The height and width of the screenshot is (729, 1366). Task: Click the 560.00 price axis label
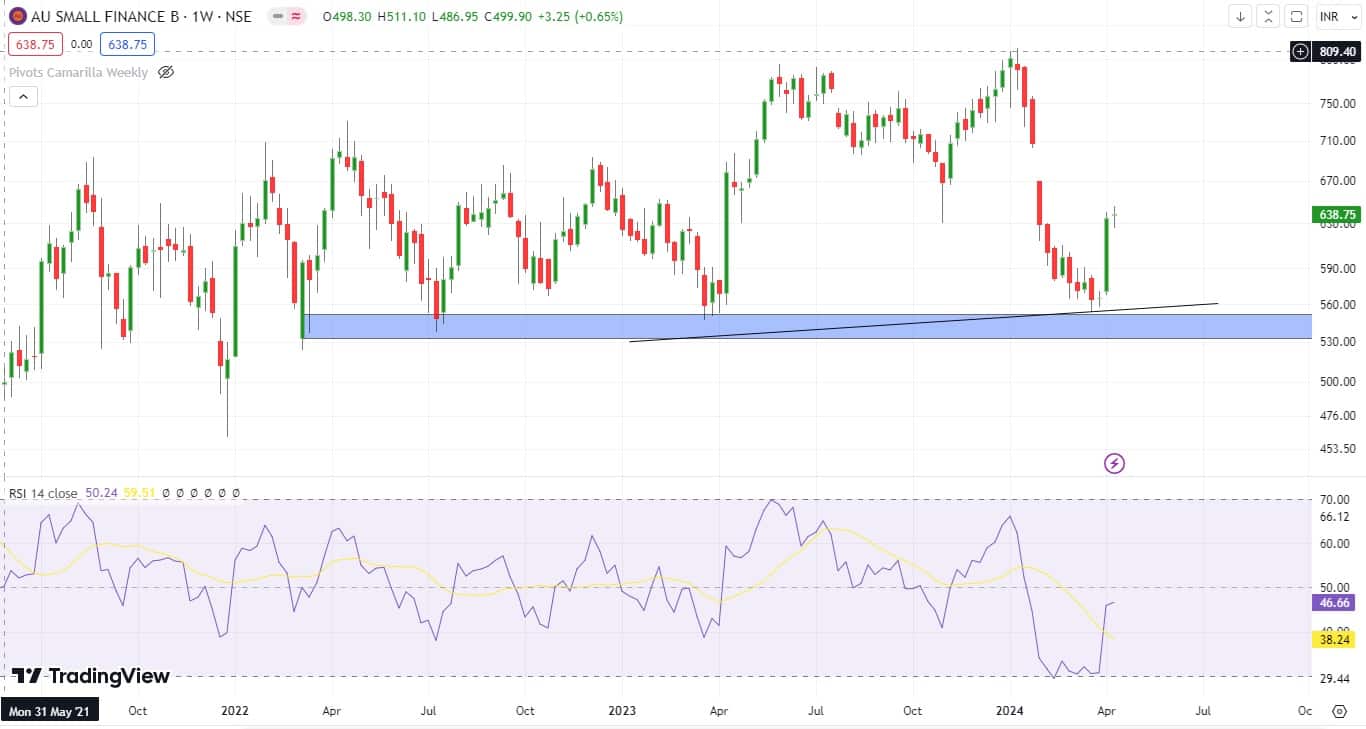click(x=1337, y=304)
